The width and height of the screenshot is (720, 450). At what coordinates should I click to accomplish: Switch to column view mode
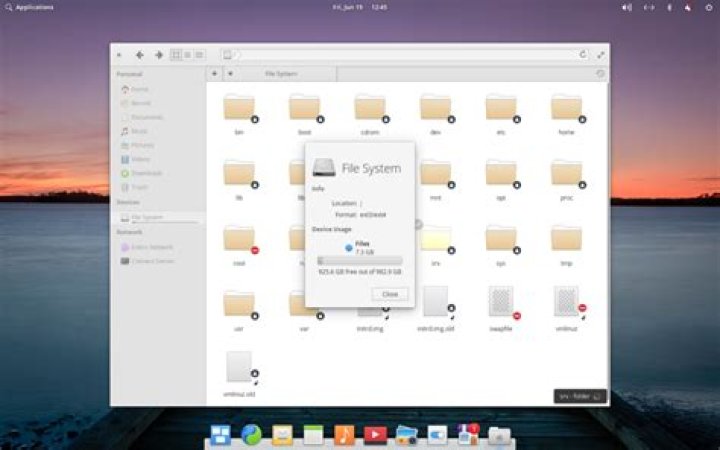coord(200,55)
